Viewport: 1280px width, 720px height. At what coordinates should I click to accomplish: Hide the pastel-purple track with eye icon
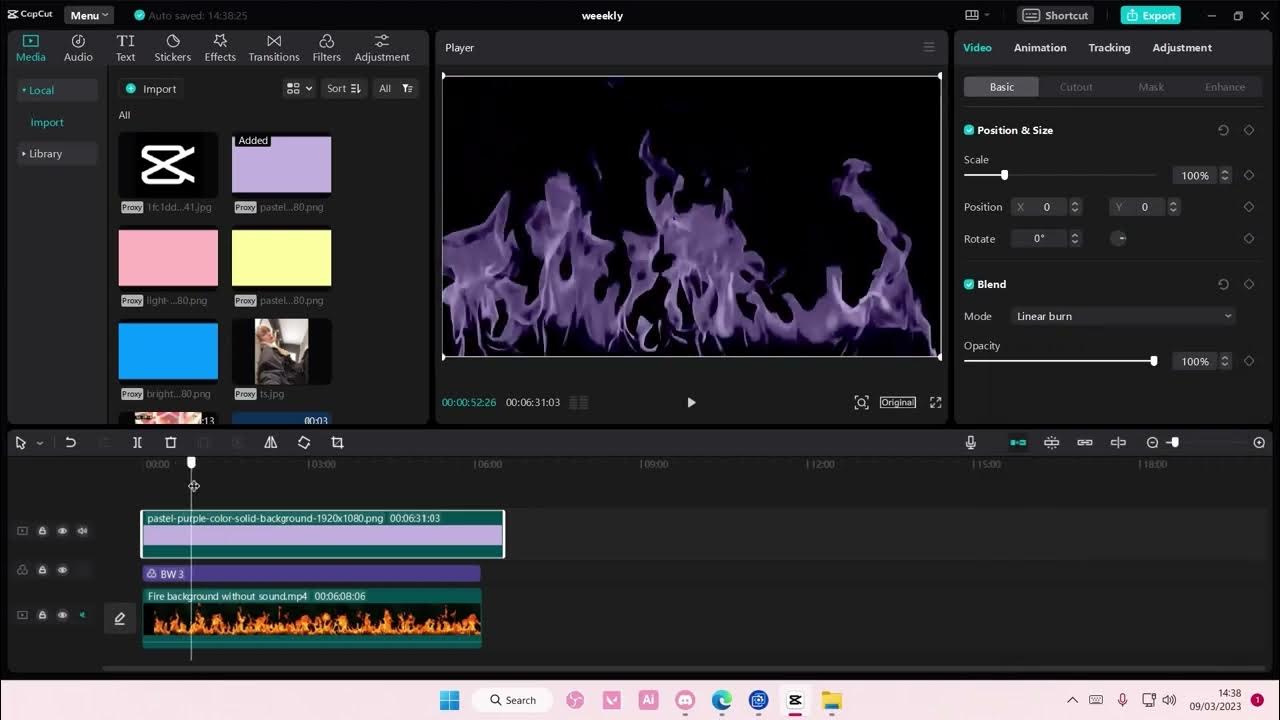(x=62, y=531)
